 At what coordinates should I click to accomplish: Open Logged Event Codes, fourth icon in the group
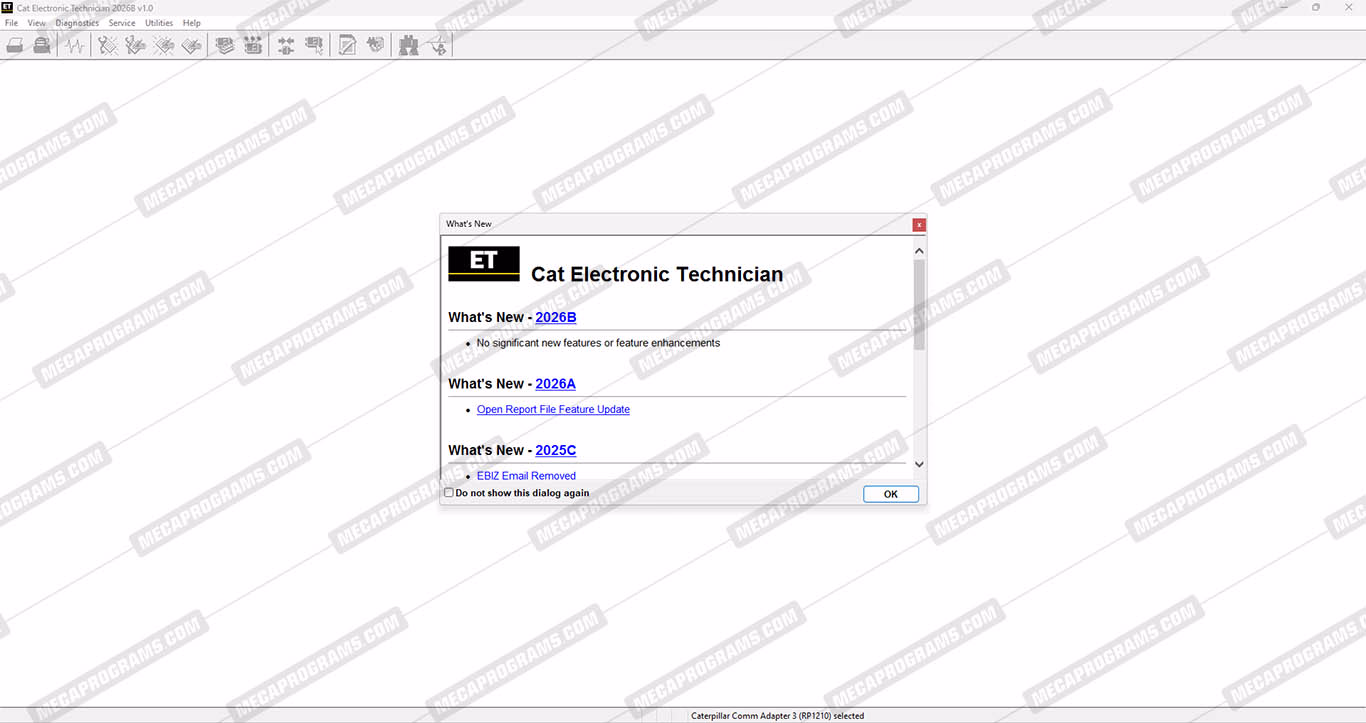pos(192,45)
